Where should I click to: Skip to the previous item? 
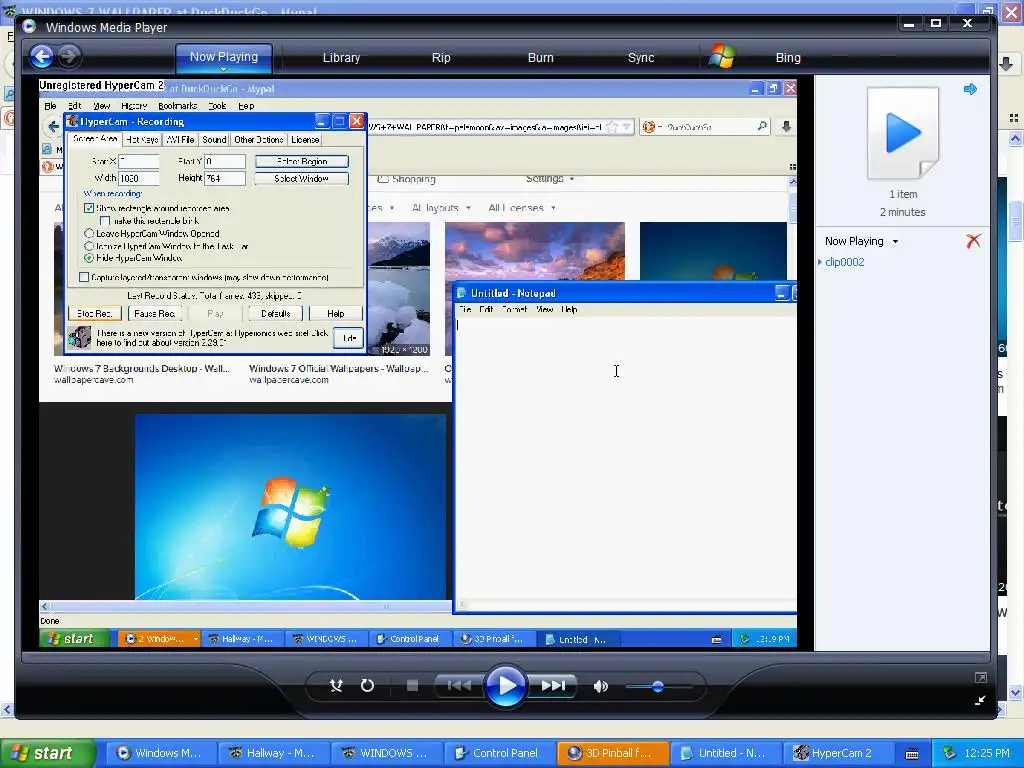[x=458, y=686]
